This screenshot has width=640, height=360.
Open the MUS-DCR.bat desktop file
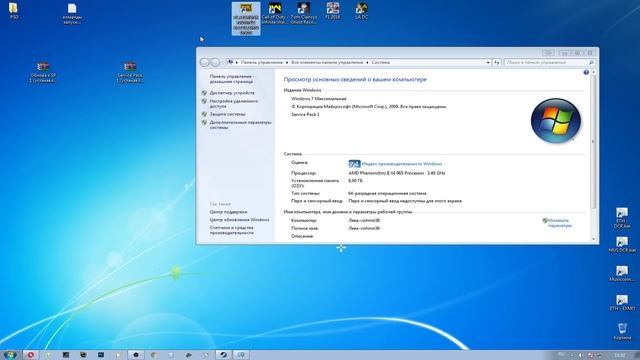click(622, 245)
